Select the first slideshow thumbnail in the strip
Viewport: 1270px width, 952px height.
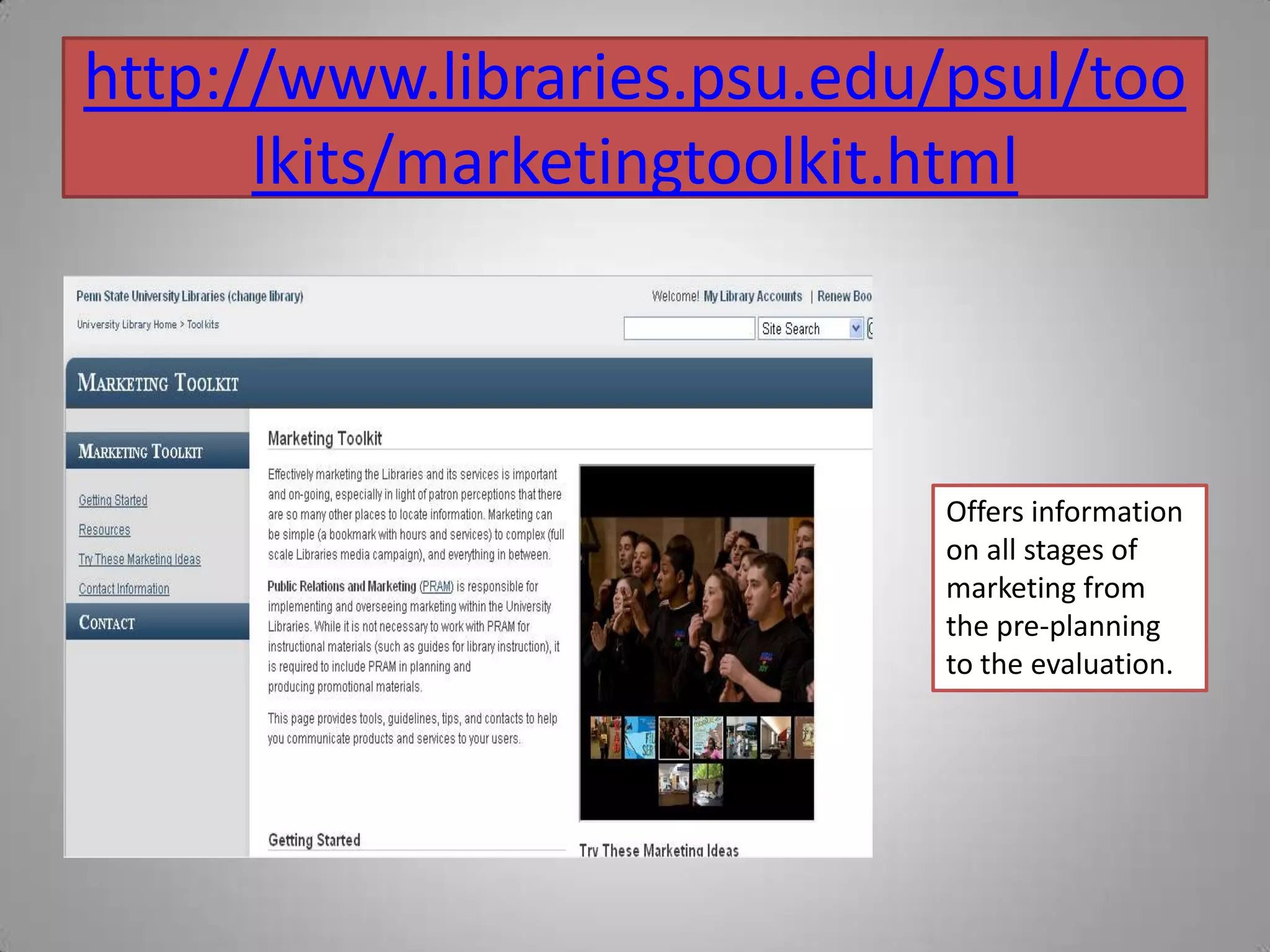coord(606,738)
